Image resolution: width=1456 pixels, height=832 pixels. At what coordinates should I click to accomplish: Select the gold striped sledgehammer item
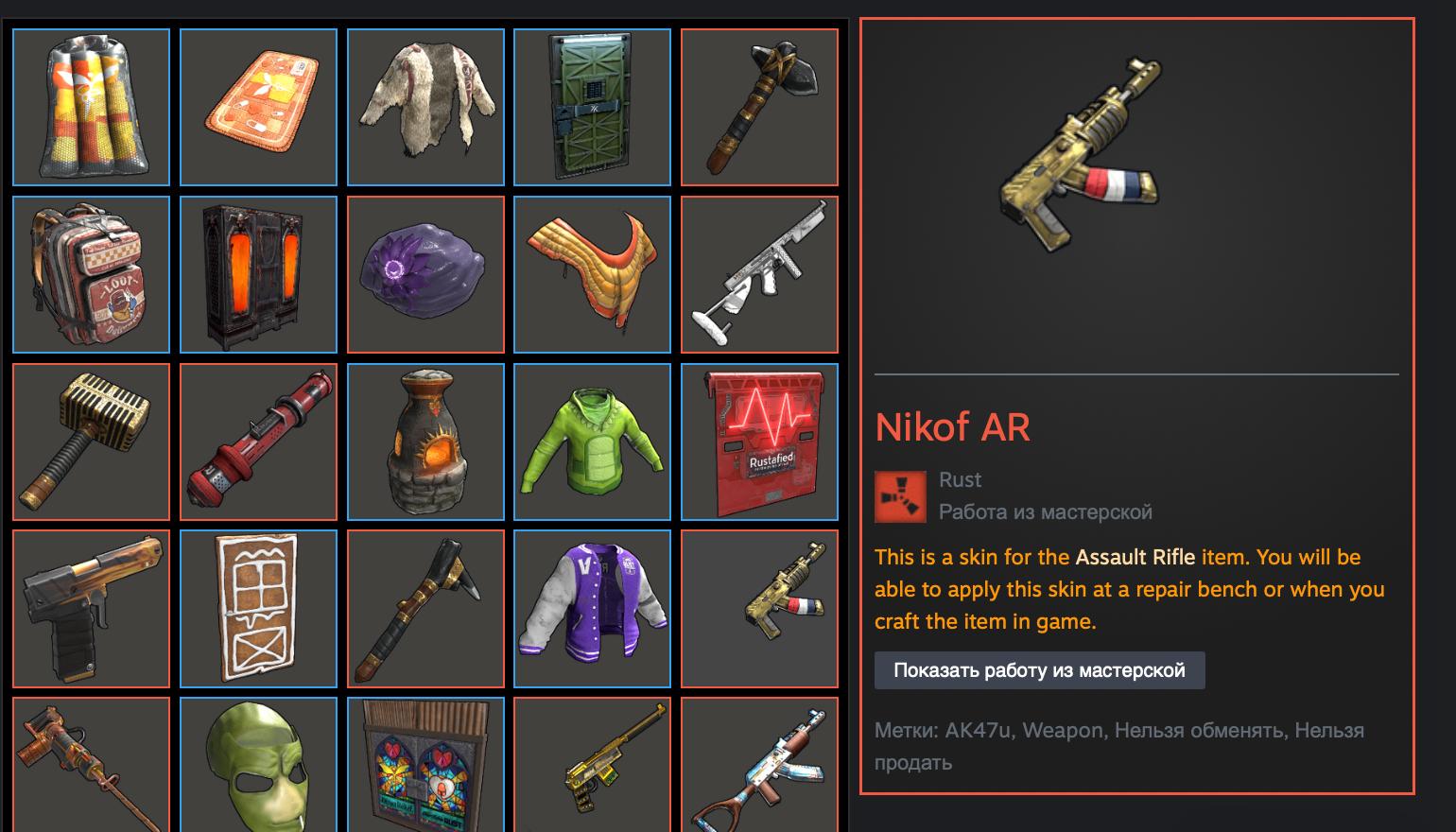91,442
